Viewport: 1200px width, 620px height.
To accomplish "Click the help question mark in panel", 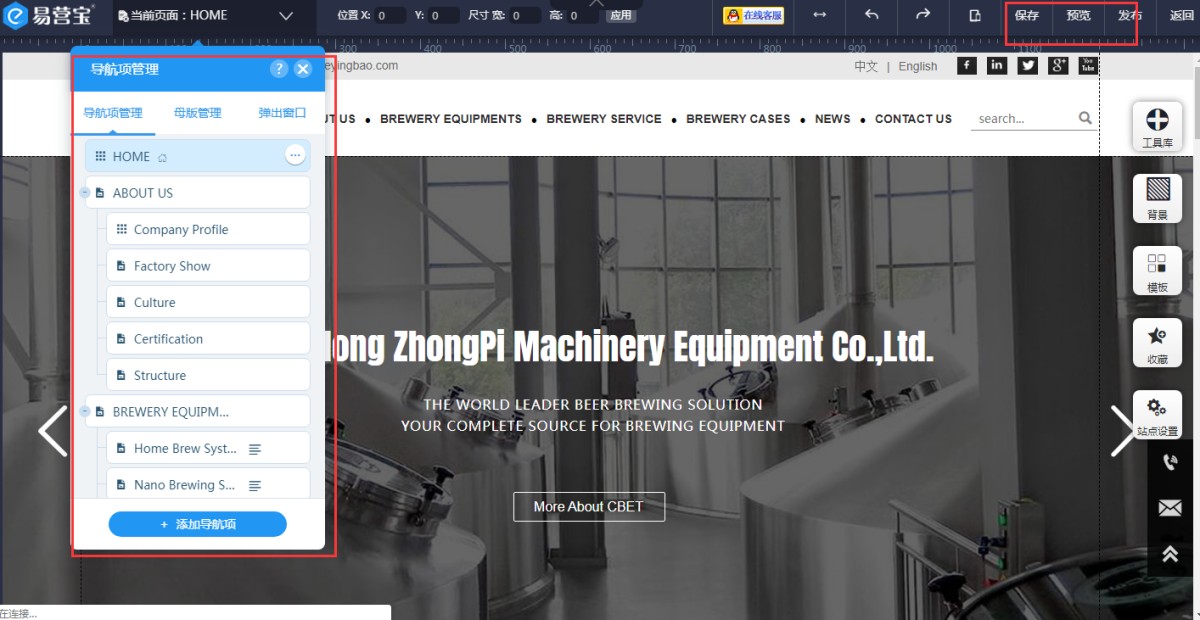I will 279,68.
